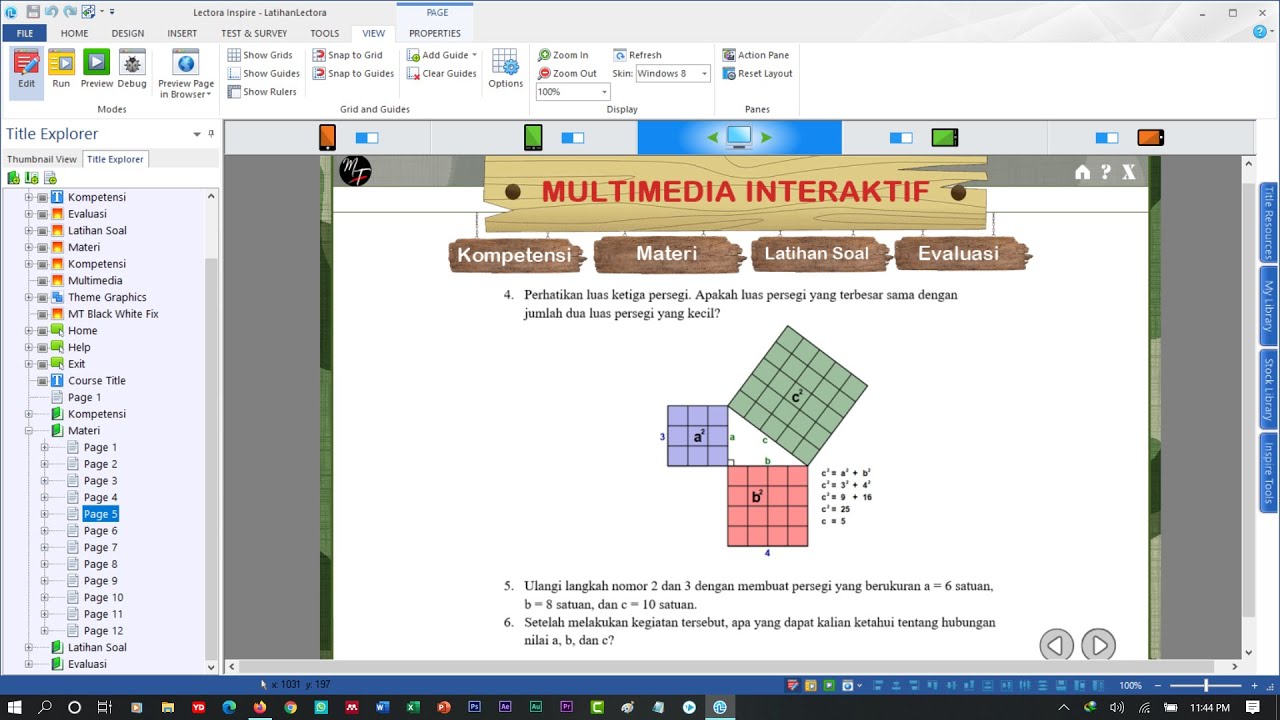Image resolution: width=1280 pixels, height=720 pixels.
Task: Click the save icon in quick access toolbar
Action: (x=33, y=12)
